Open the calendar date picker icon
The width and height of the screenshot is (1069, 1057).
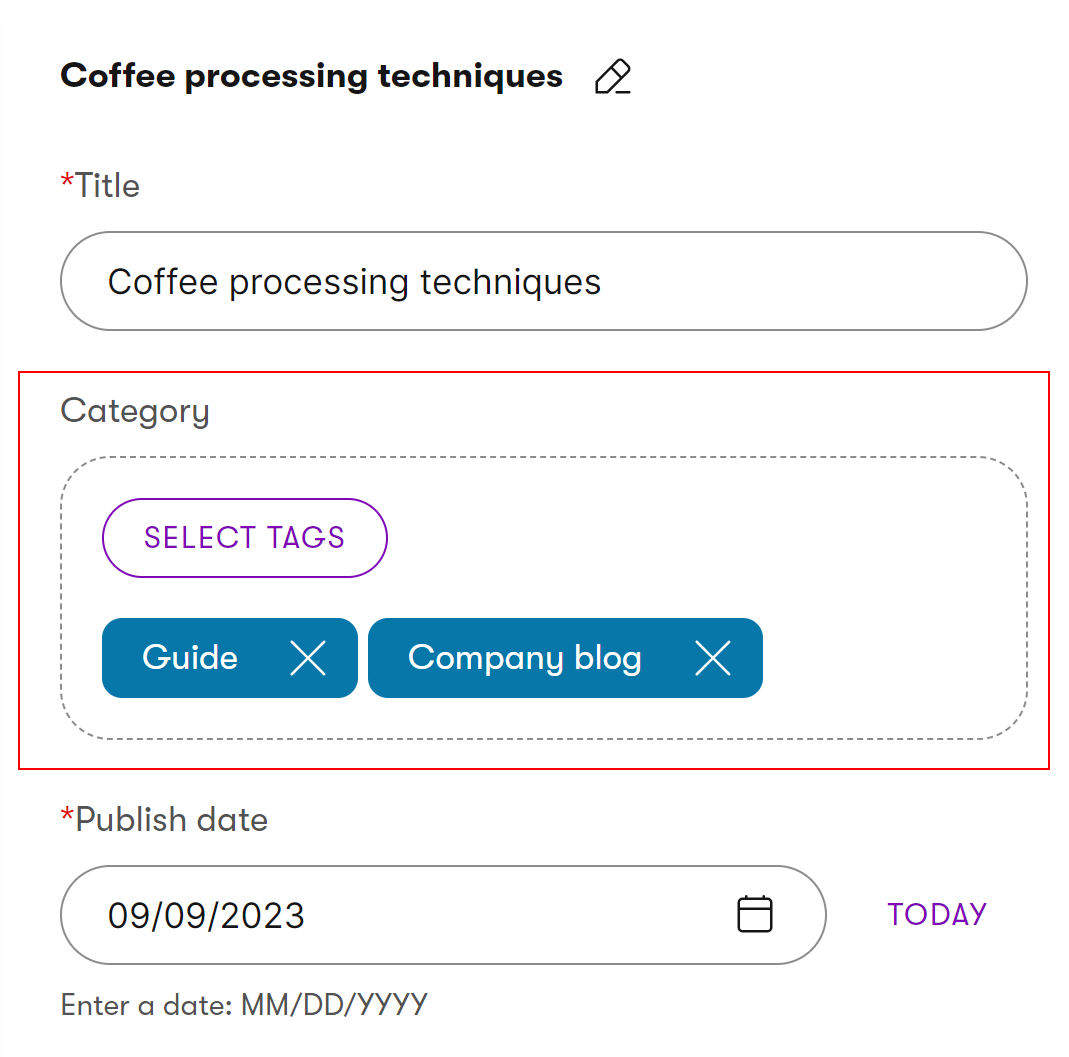[x=755, y=914]
